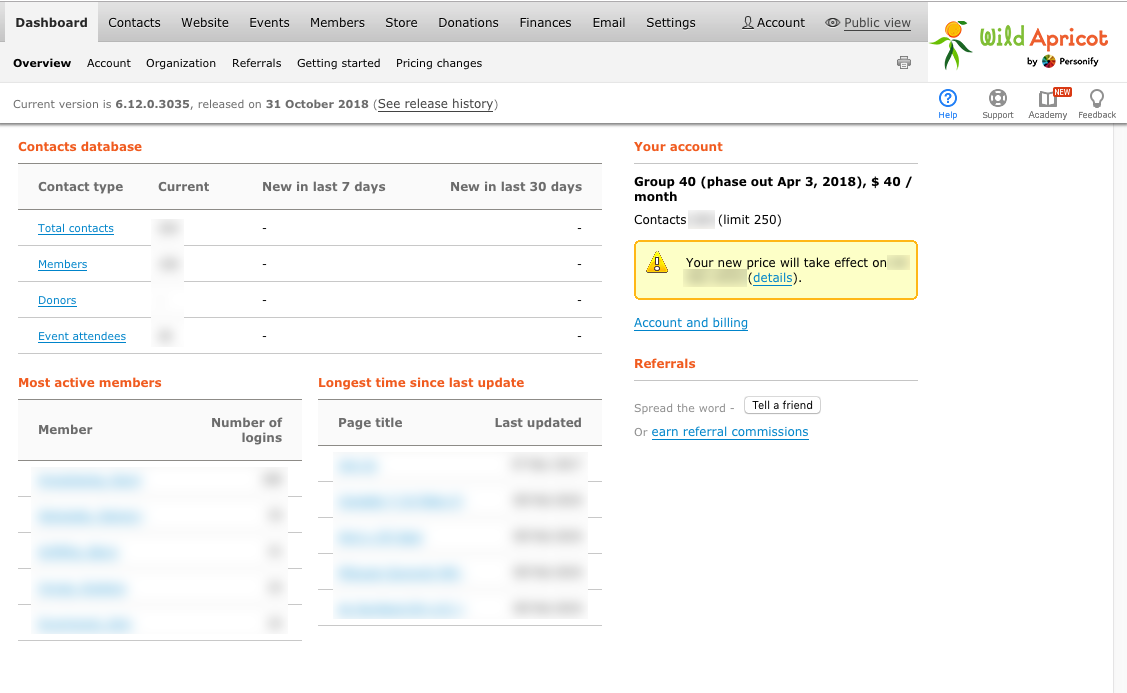Image resolution: width=1127 pixels, height=693 pixels.
Task: Click the Feedback lightbulb icon
Action: tap(1096, 98)
